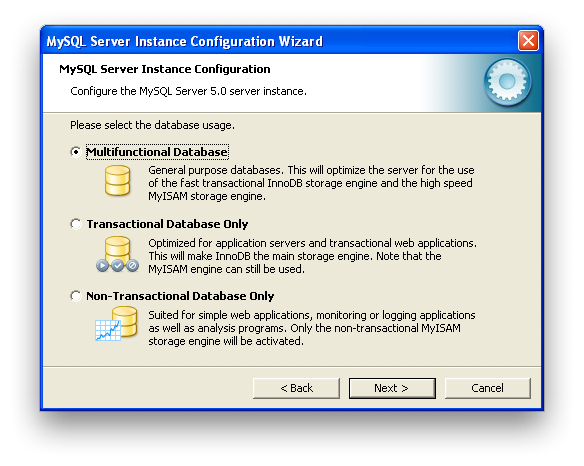Choose Transactional Database Only option
The image size is (584, 466).
[76, 224]
